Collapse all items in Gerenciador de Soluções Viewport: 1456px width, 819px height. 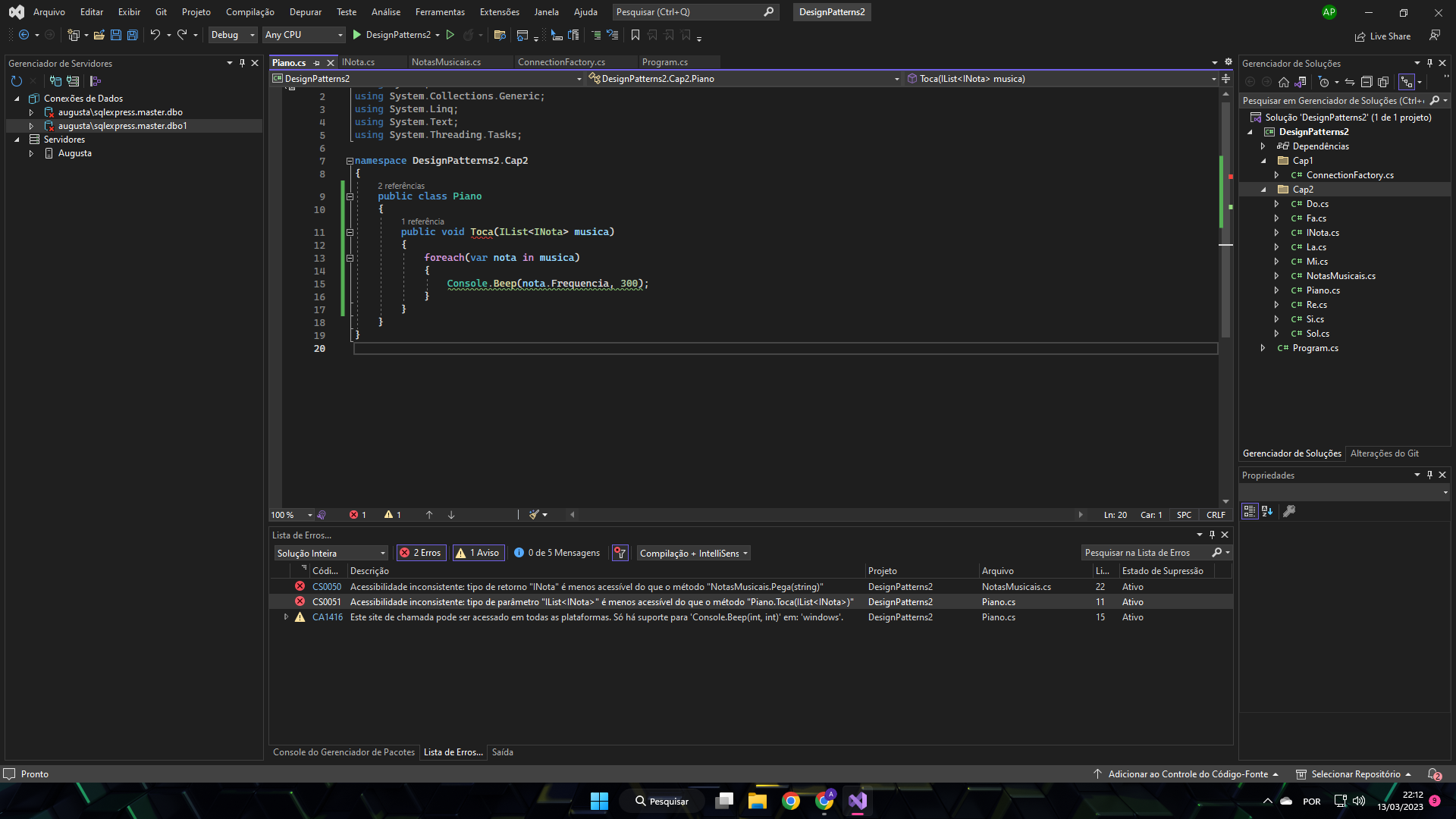1367,82
